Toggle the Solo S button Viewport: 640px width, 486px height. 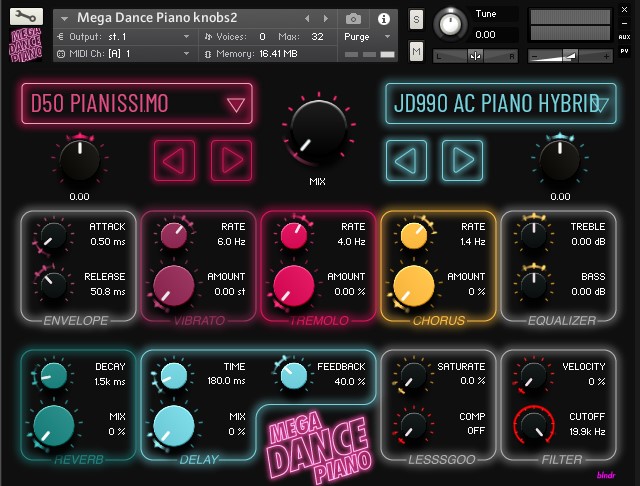(416, 19)
